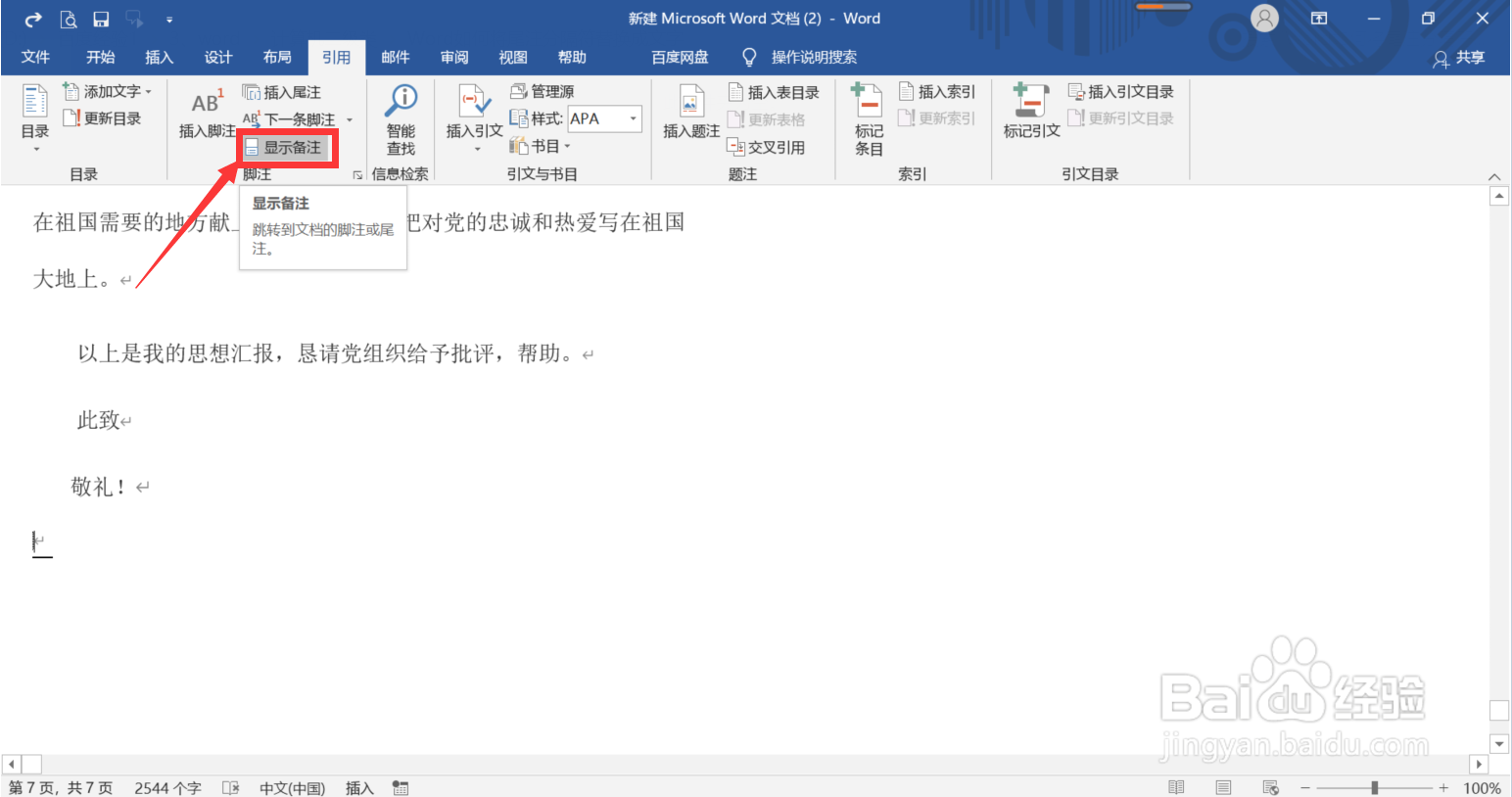Screen dimensions: 1512x797
Task: Open the 百度网盘 tab
Action: pos(680,57)
